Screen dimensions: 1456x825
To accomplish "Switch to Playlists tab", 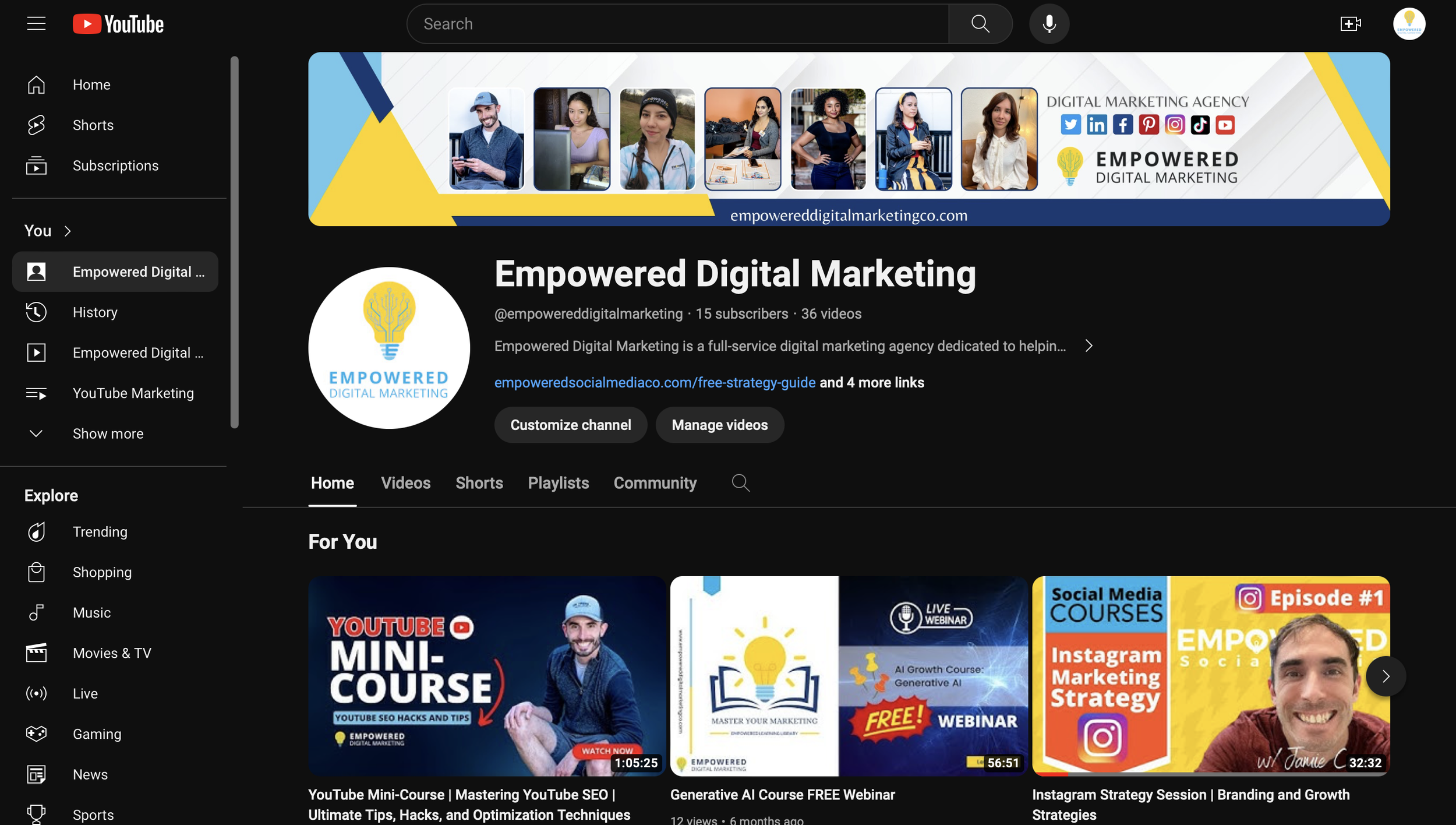I will pos(558,483).
